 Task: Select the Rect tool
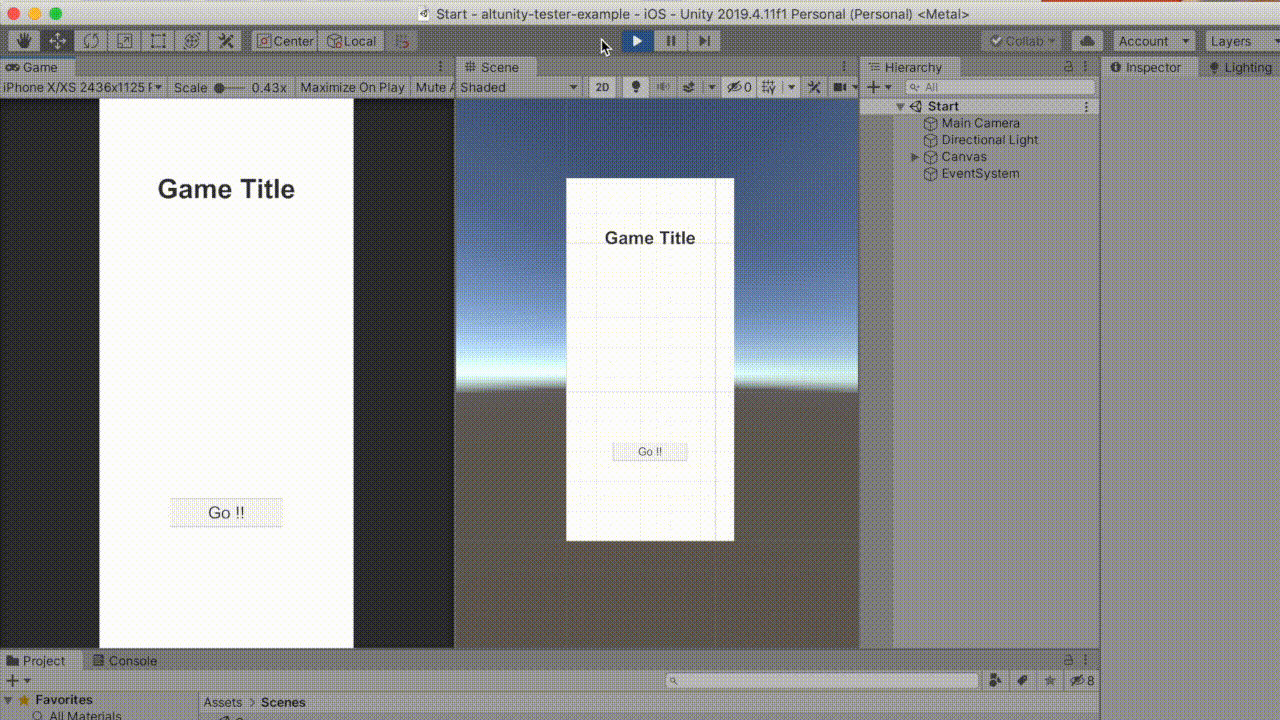tap(158, 41)
